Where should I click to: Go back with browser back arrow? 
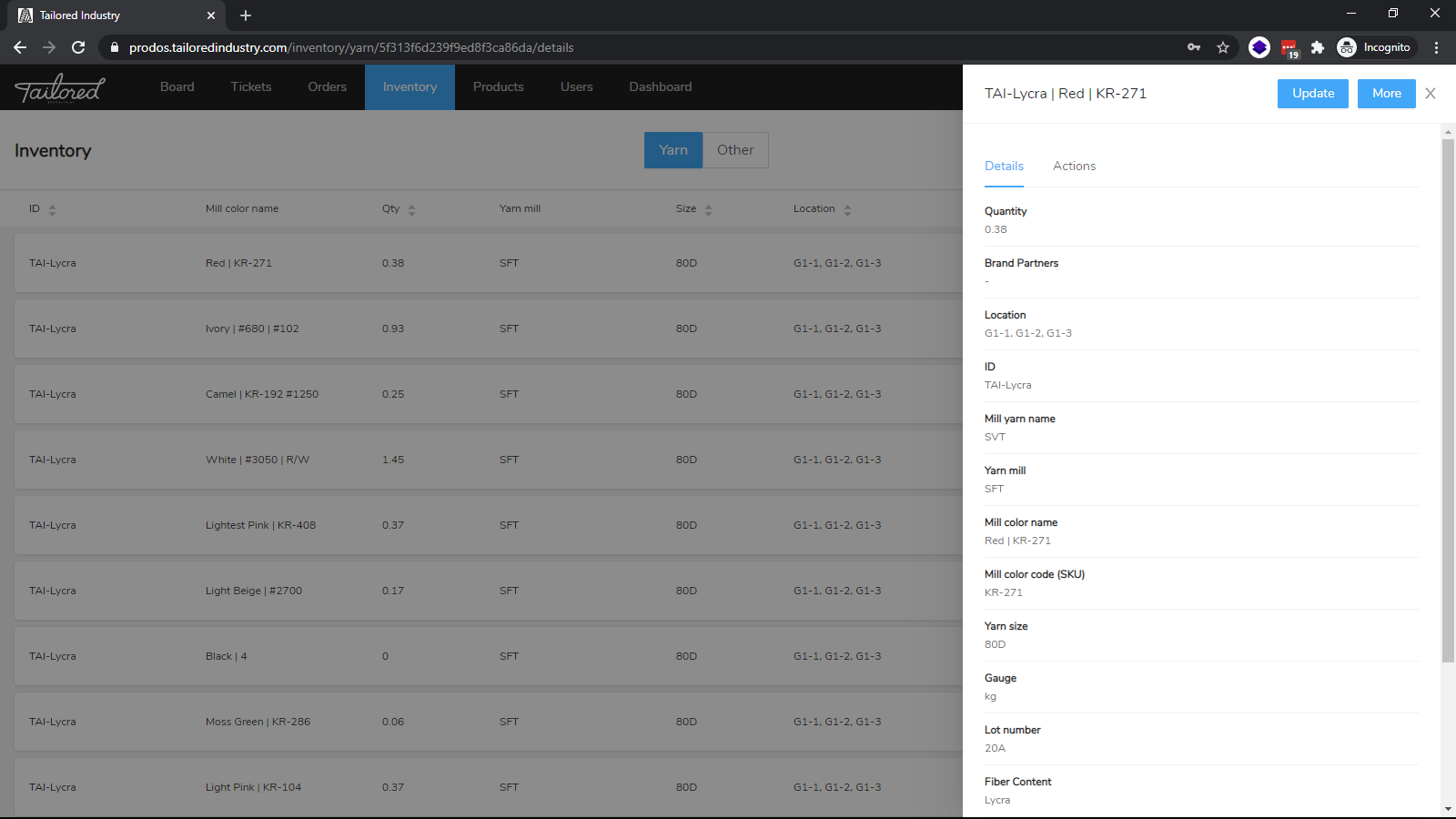[20, 47]
